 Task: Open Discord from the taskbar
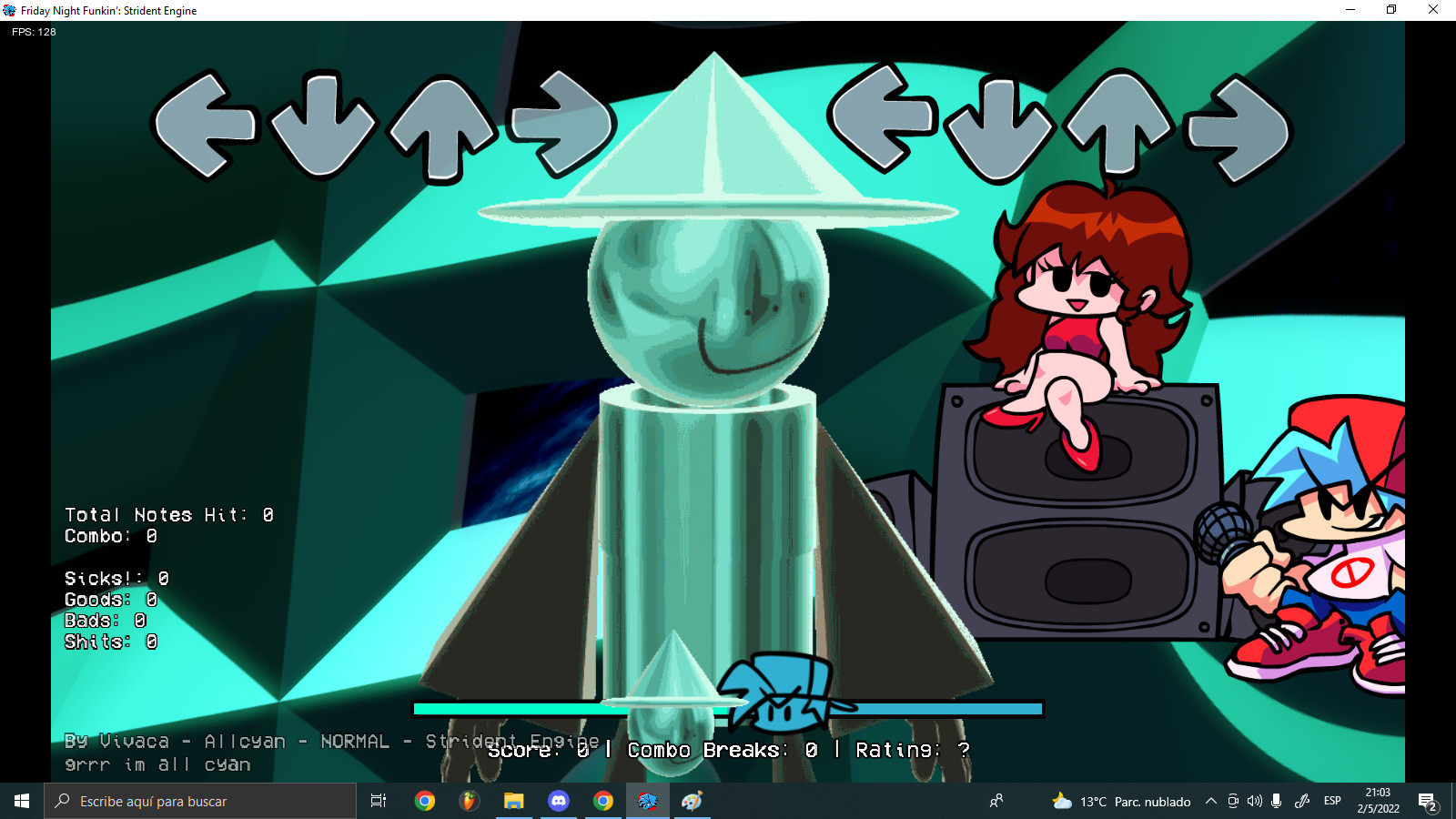pos(559,801)
